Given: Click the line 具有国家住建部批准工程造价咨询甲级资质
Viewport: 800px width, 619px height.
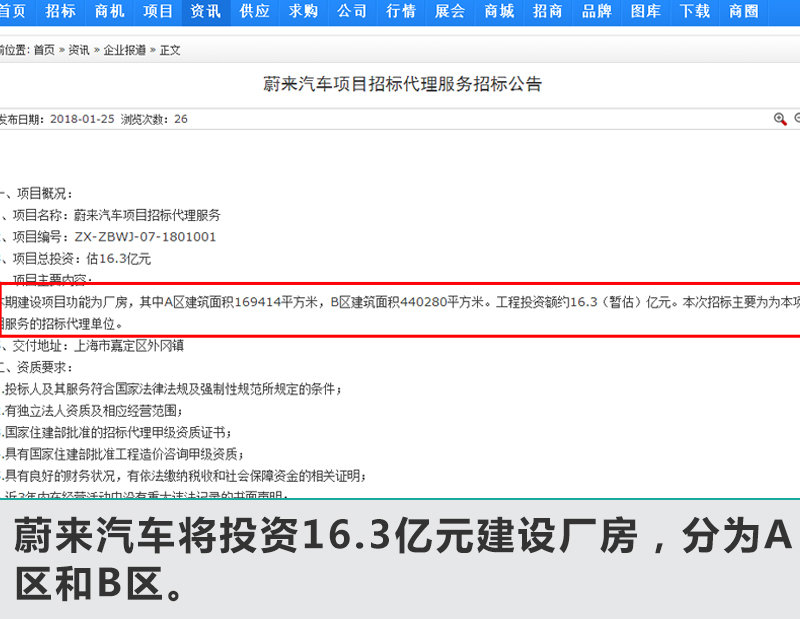Looking at the screenshot, I should 122,454.
